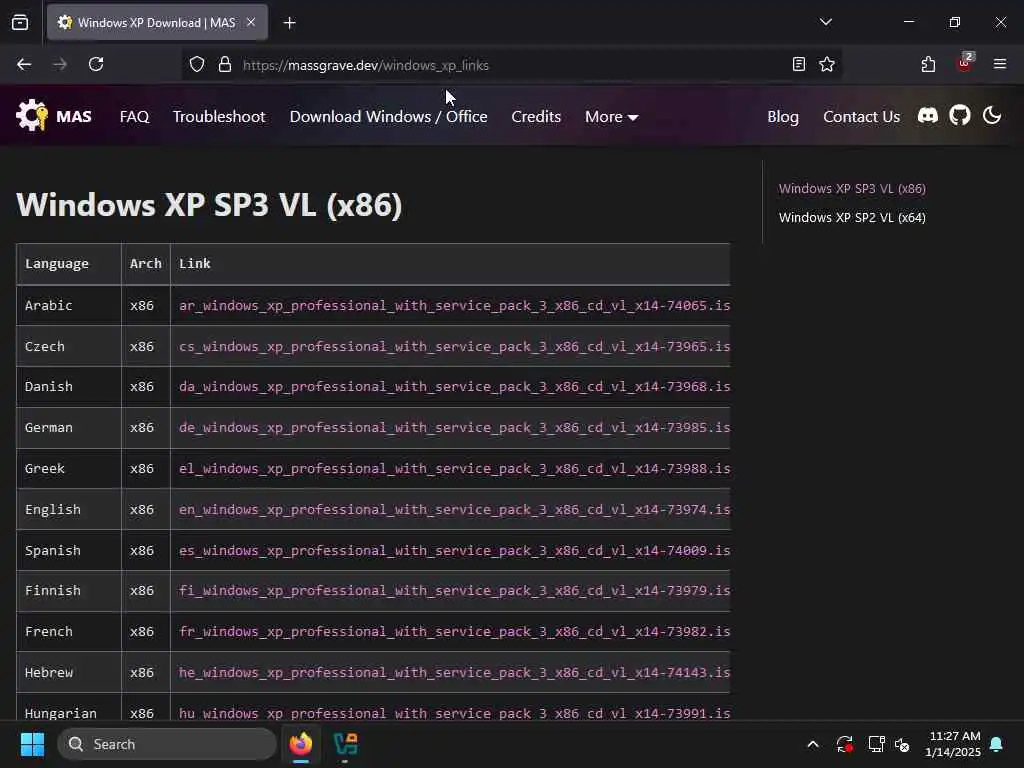Viewport: 1024px width, 768px height.
Task: Open Download Windows / Office page
Action: pyautogui.click(x=389, y=117)
